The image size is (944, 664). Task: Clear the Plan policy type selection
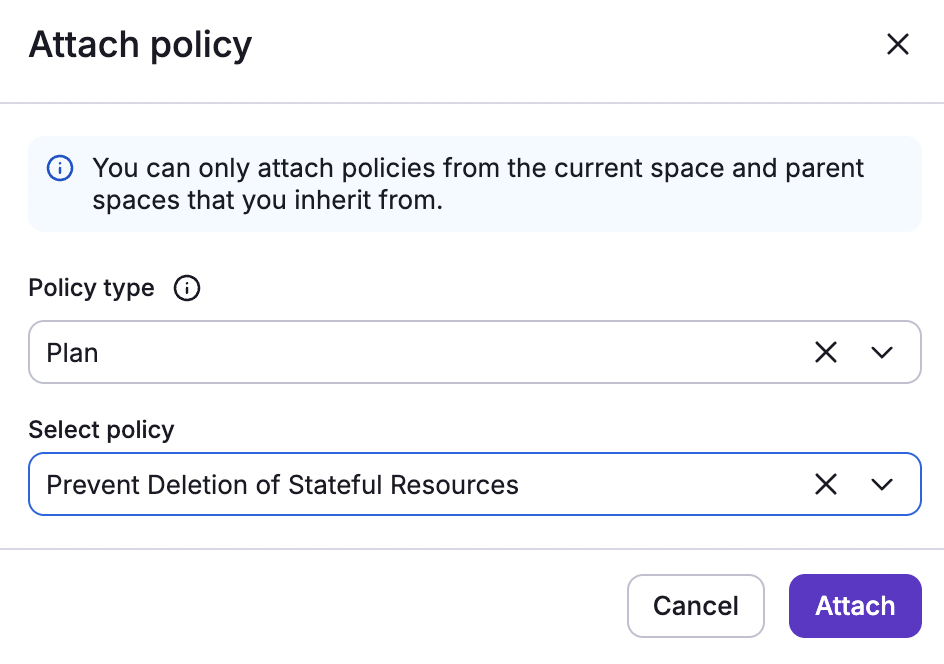point(825,352)
